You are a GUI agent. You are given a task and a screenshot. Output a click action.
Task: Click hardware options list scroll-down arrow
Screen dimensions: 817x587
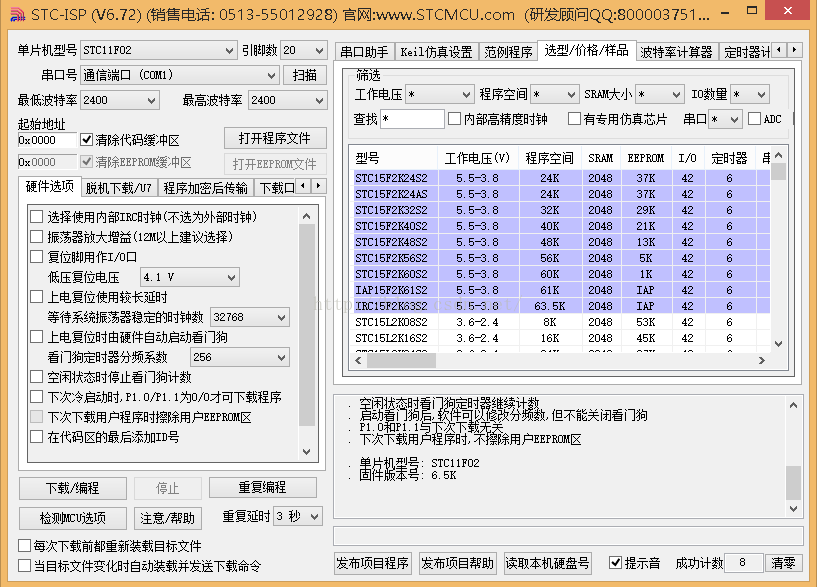307,452
